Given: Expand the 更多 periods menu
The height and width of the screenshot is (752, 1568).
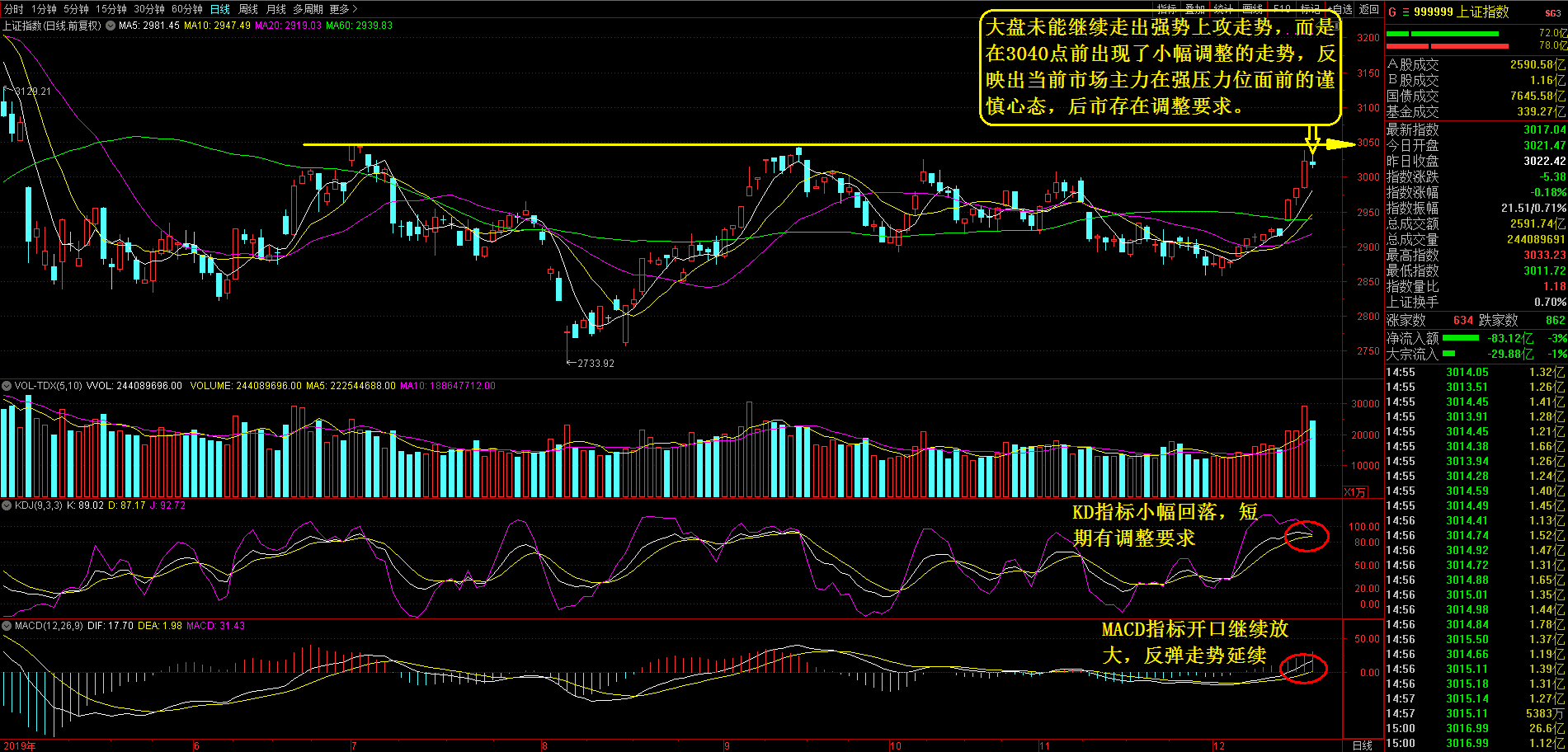Looking at the screenshot, I should coord(343,9).
